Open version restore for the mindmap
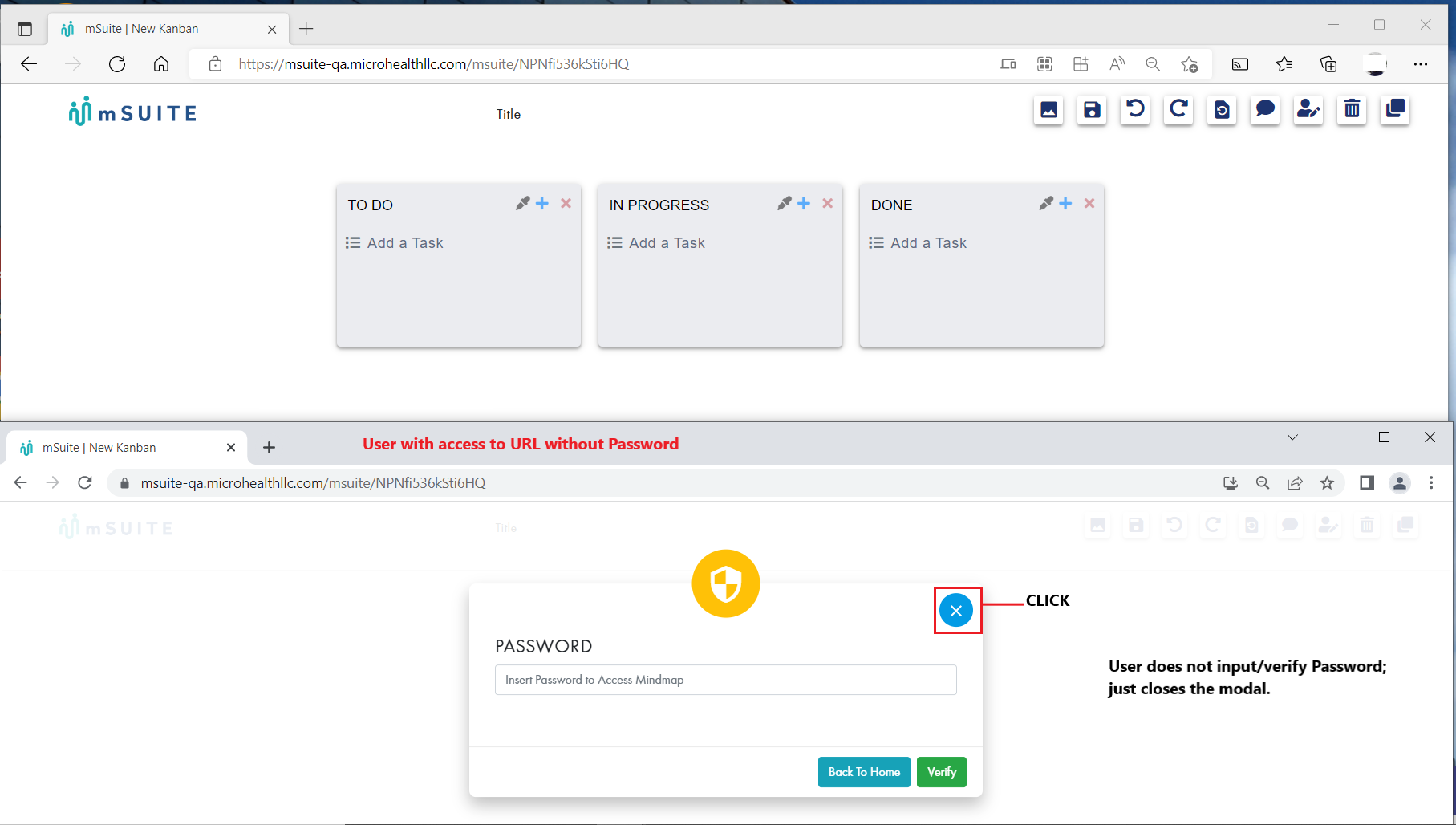 click(1222, 110)
